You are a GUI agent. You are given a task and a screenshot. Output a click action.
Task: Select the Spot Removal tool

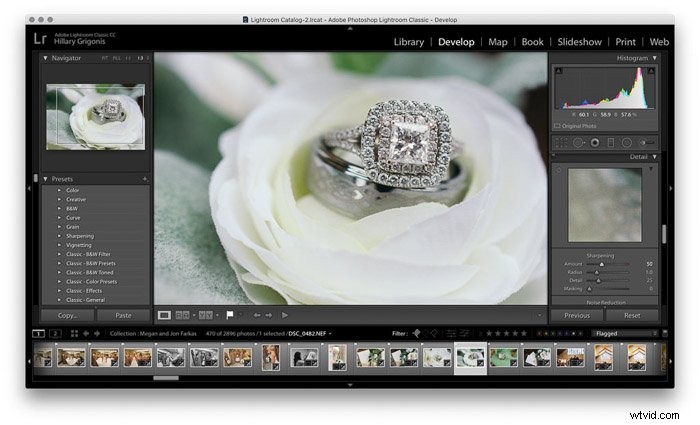coord(579,143)
